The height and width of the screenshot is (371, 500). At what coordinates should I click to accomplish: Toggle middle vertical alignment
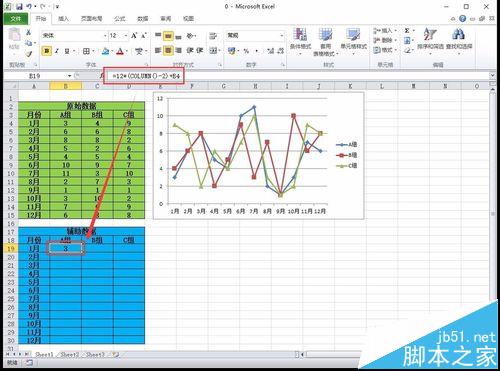pos(168,35)
